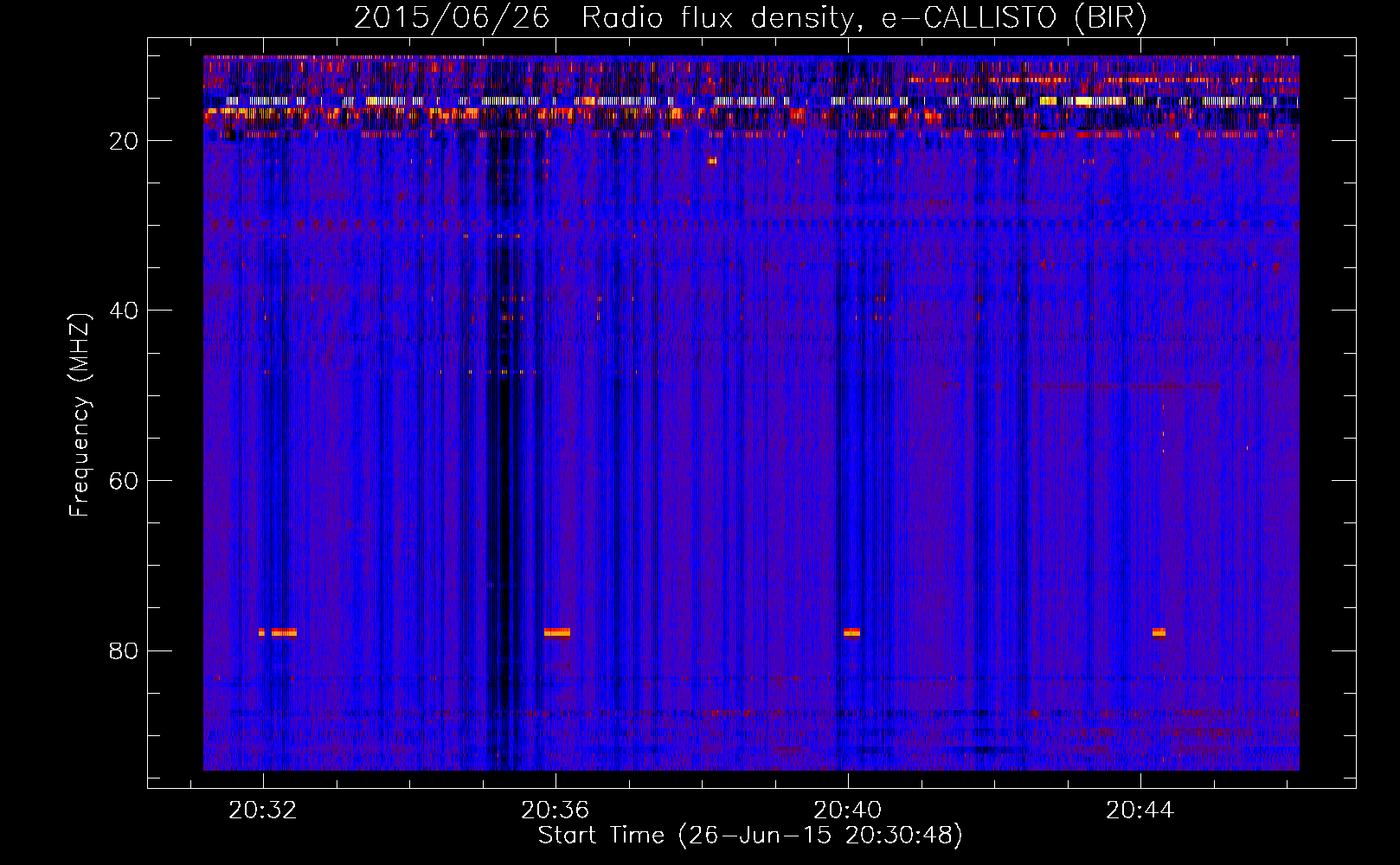Click the plot title "Radio flux density, e-CALLISTO (BIR)"

pos(864,17)
